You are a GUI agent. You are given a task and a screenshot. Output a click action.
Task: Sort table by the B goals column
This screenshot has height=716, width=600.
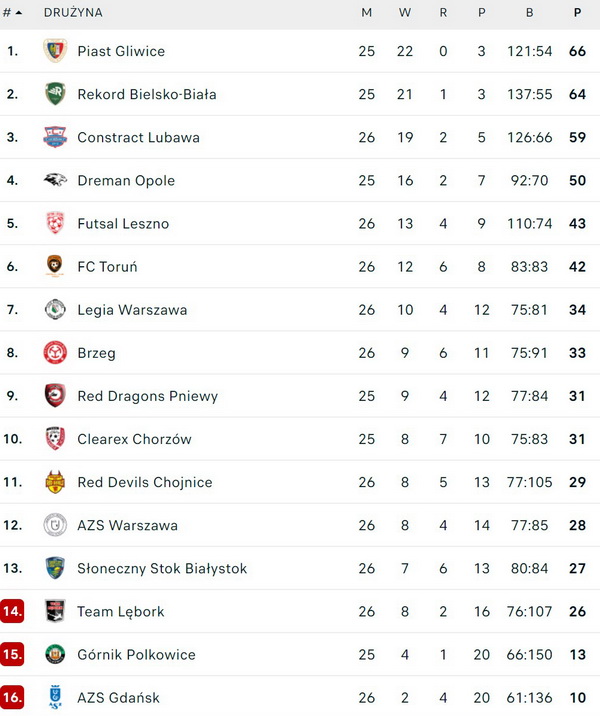530,13
